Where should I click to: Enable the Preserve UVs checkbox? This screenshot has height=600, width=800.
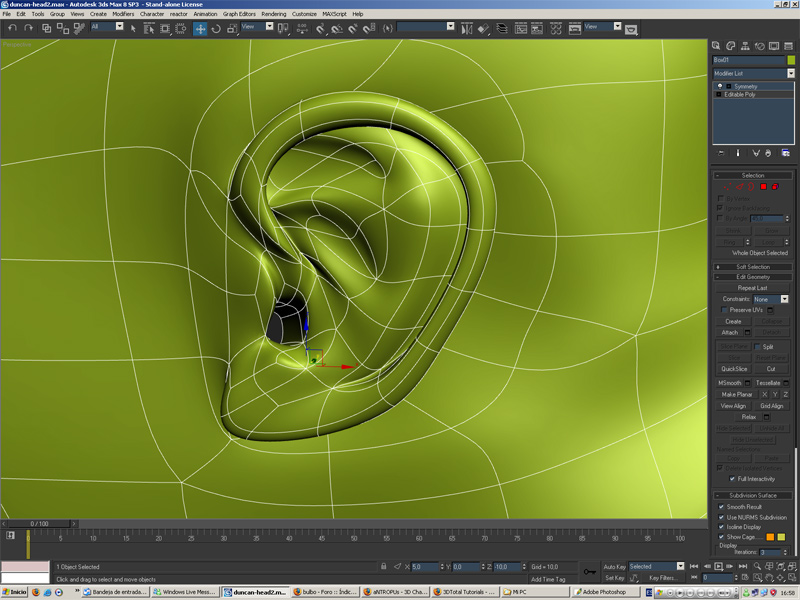(x=723, y=310)
